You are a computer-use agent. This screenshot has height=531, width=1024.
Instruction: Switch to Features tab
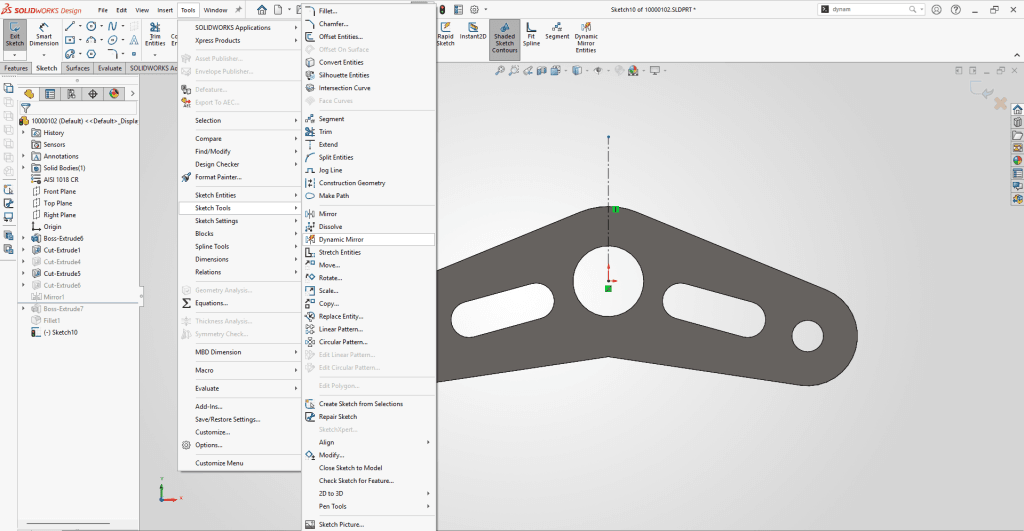(x=16, y=68)
